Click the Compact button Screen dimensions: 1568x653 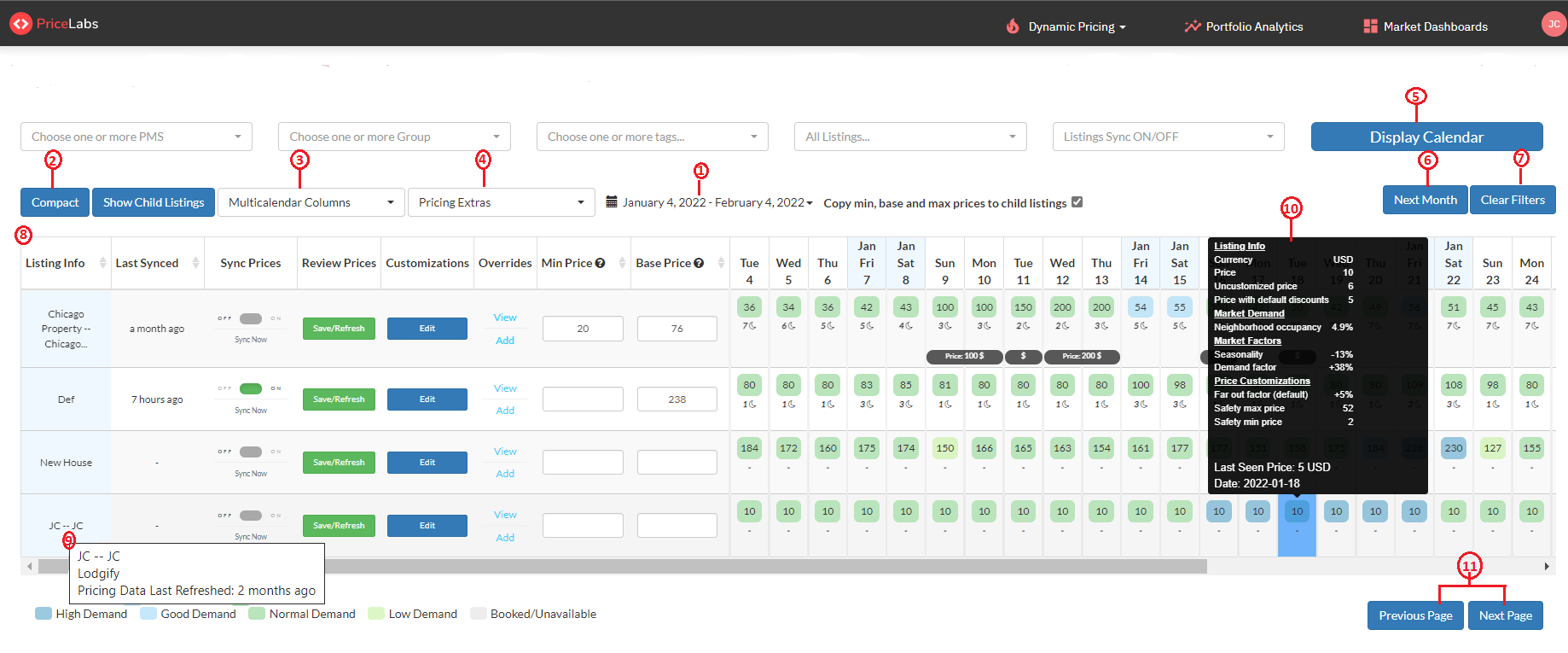coord(55,202)
